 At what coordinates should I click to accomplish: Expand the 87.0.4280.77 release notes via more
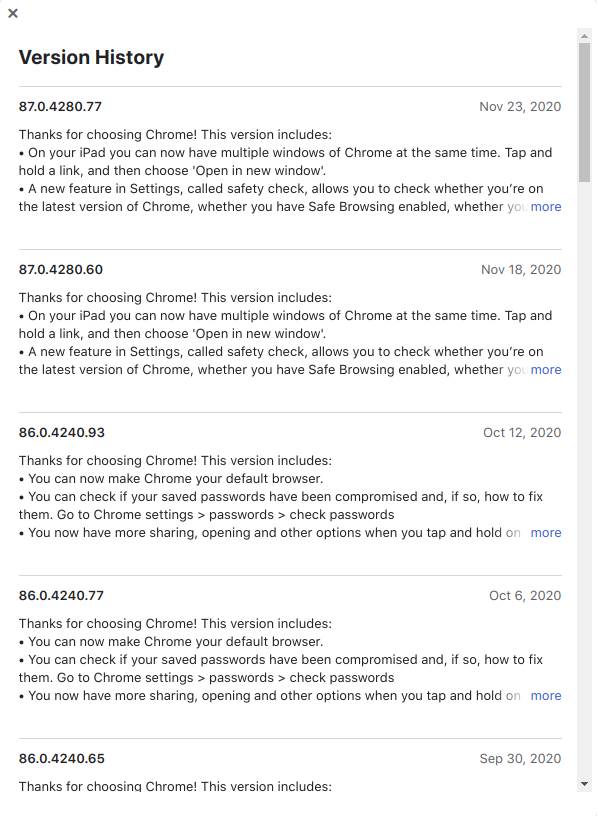(546, 206)
